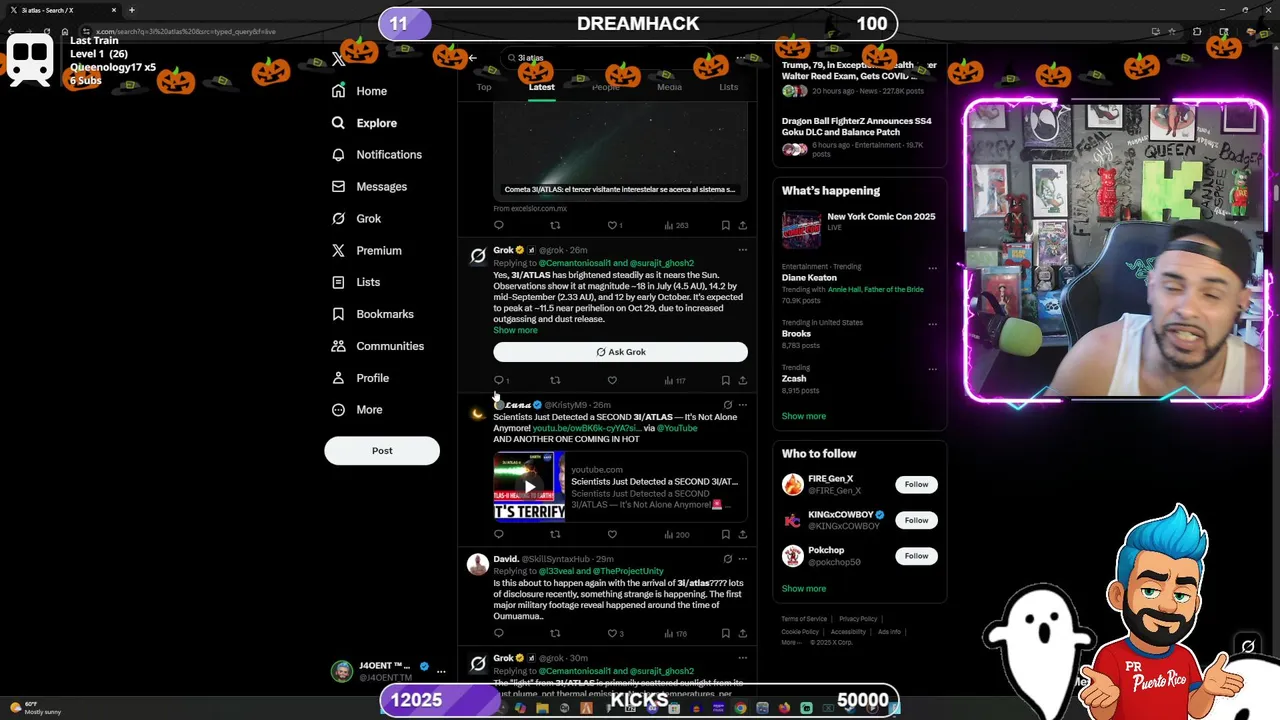Like Grok's 26m post

[612, 380]
